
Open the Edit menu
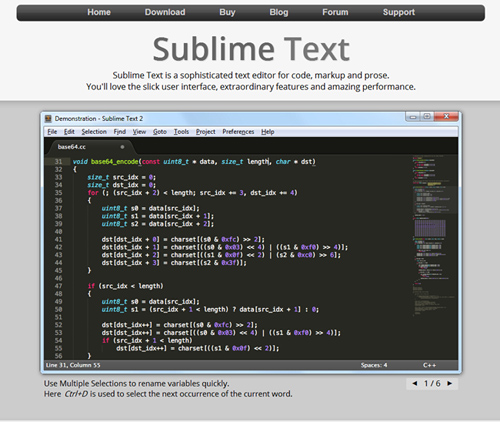point(69,132)
